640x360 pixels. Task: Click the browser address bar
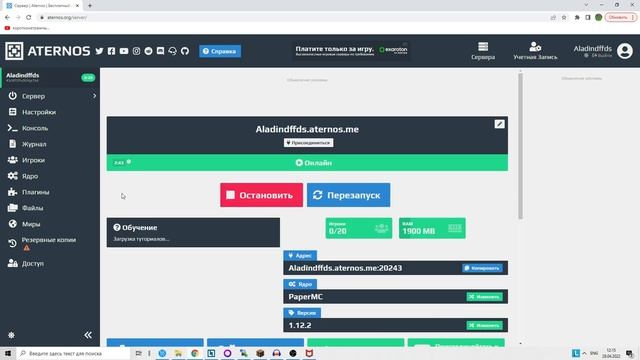click(x=294, y=18)
